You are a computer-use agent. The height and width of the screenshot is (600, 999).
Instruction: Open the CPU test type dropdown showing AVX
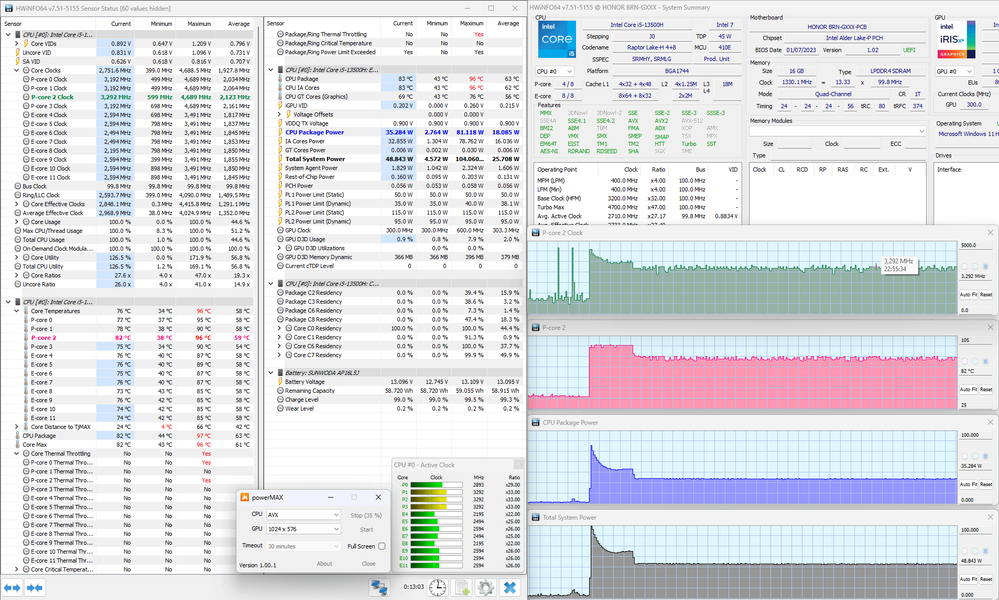point(303,514)
